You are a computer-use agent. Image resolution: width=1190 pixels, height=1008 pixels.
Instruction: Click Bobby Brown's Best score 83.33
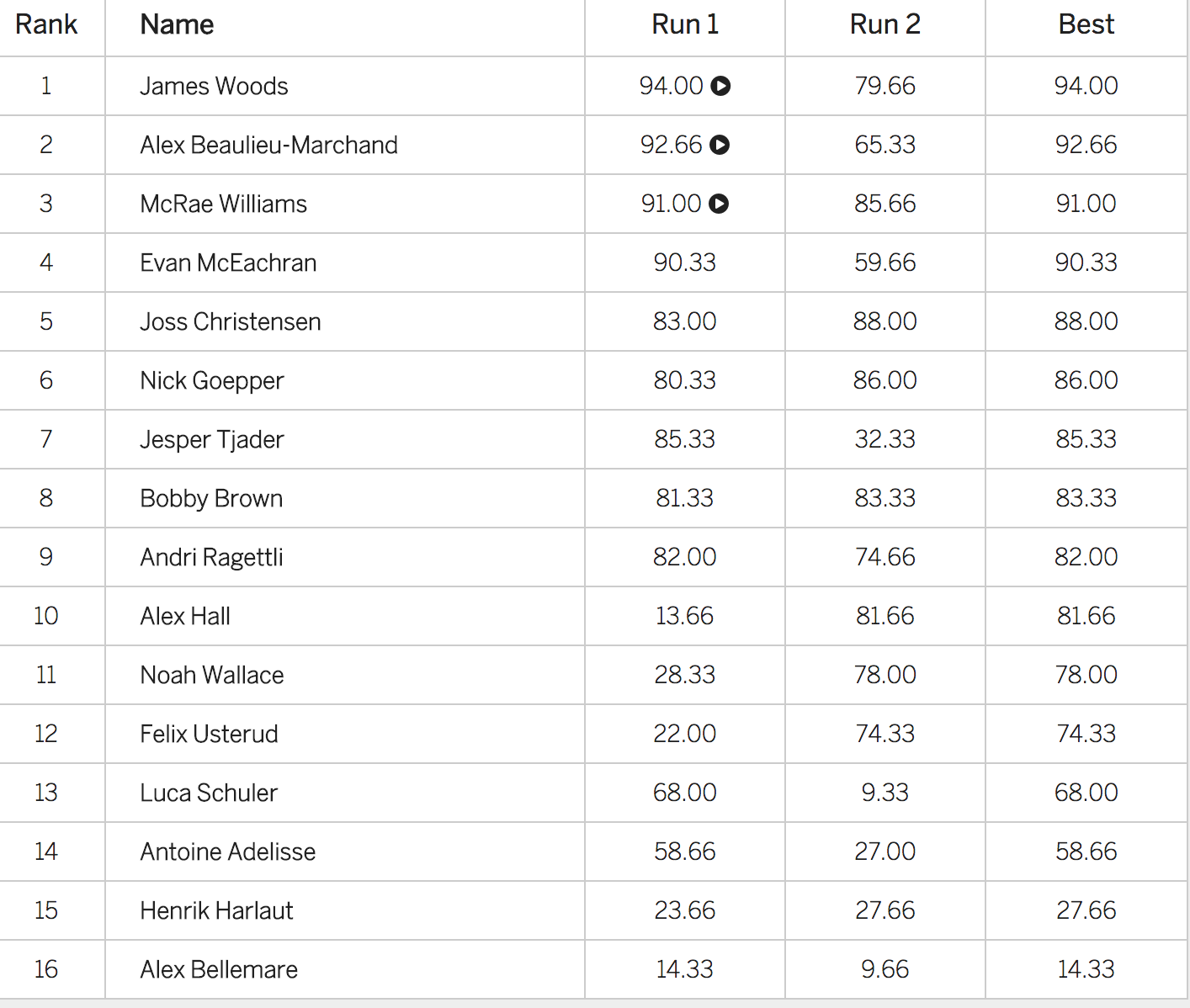tap(1086, 498)
